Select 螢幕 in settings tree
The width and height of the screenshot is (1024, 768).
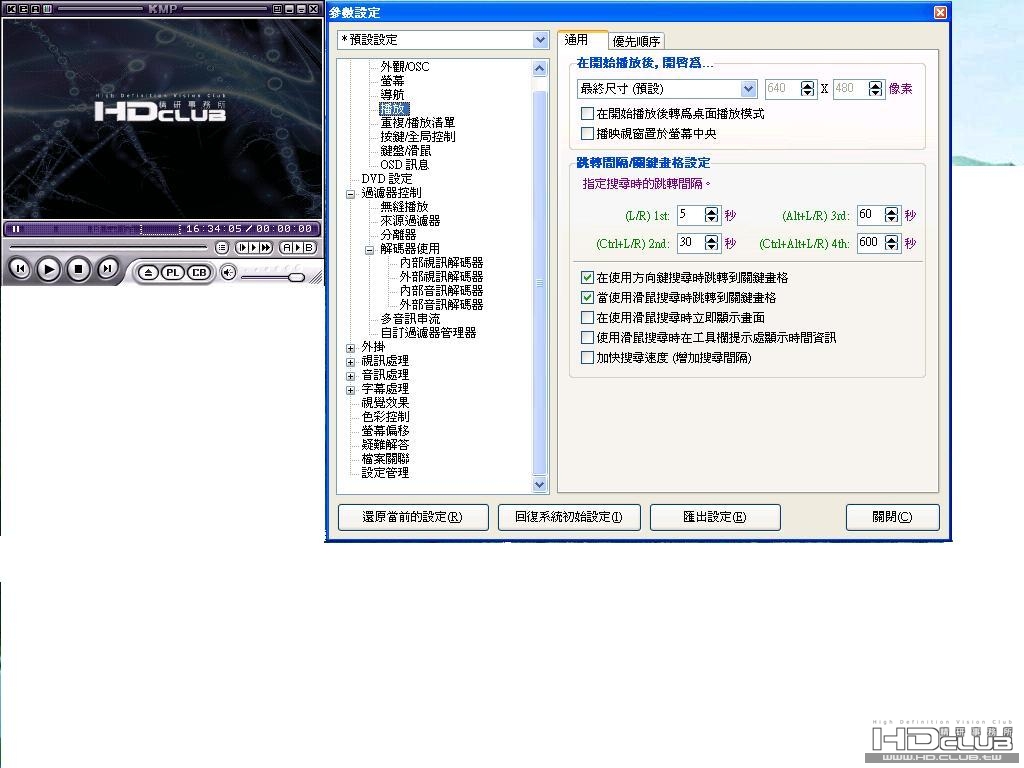click(392, 81)
